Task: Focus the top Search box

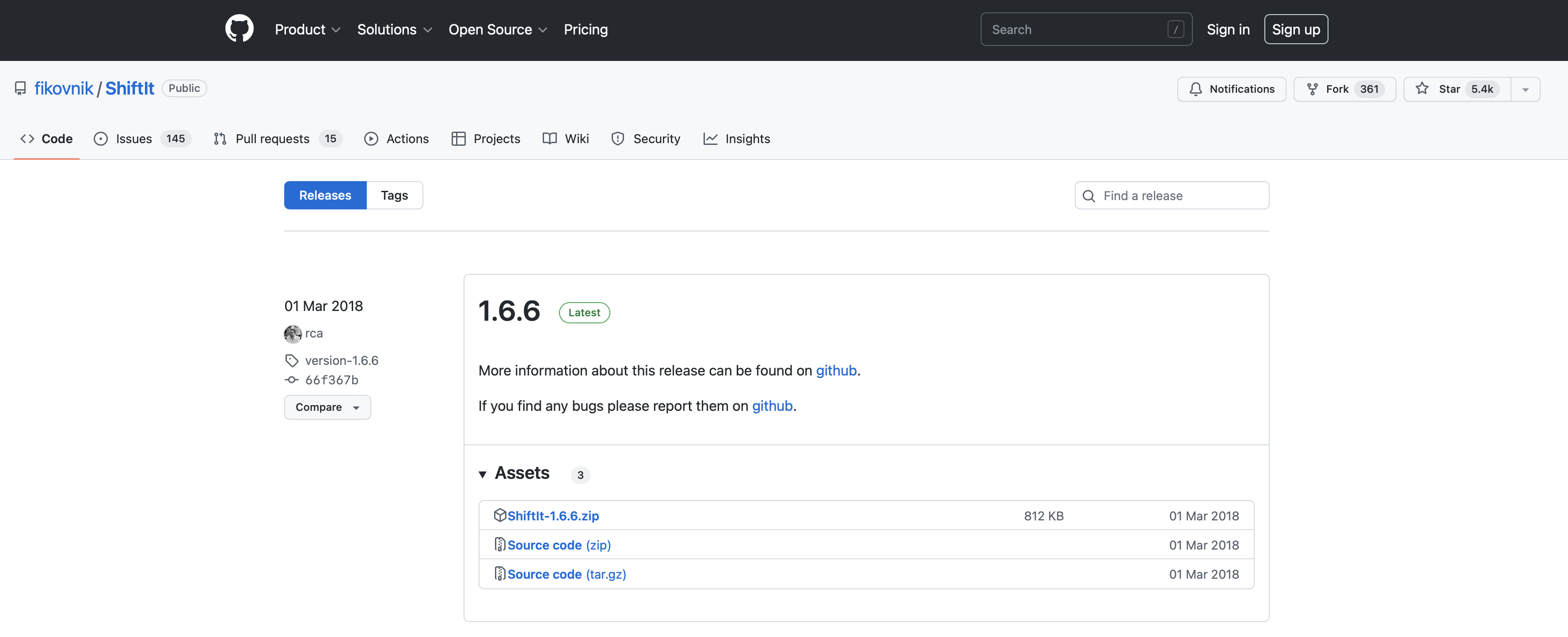Action: [x=1077, y=29]
